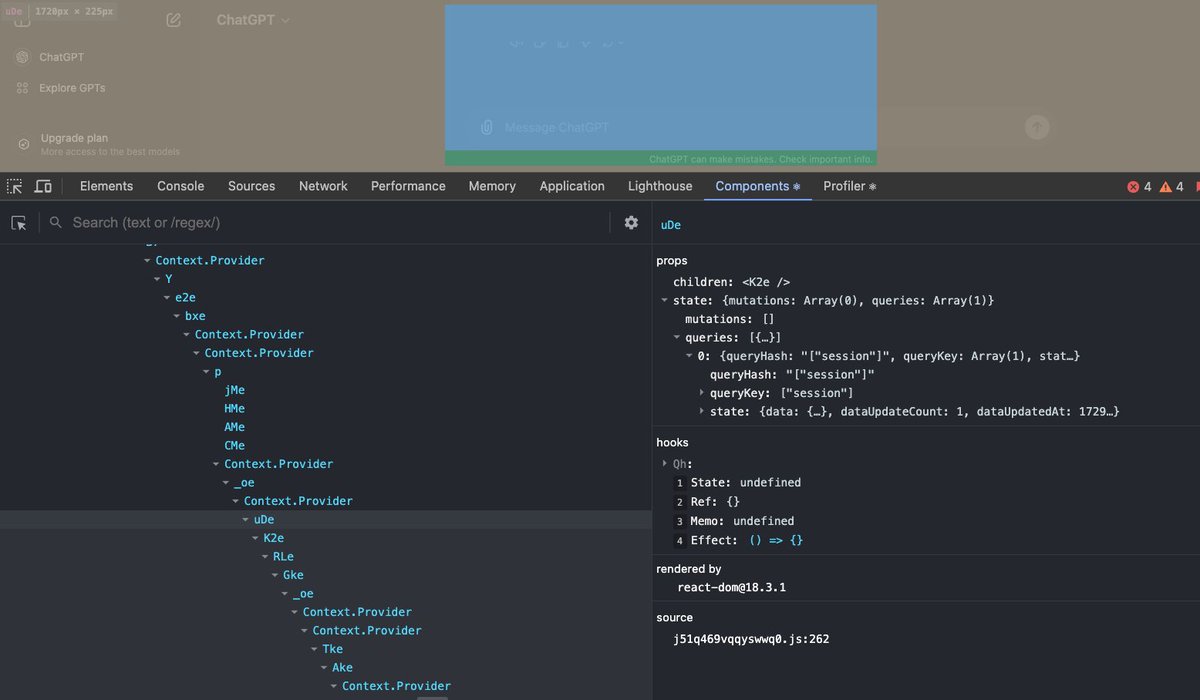The image size is (1200, 700).
Task: Collapse the K2e tree node
Action: 256,538
